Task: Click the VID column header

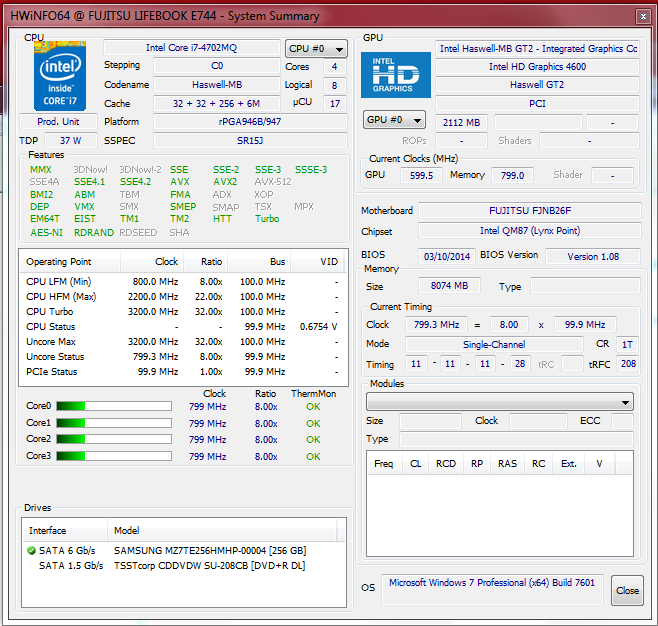Action: click(317, 262)
